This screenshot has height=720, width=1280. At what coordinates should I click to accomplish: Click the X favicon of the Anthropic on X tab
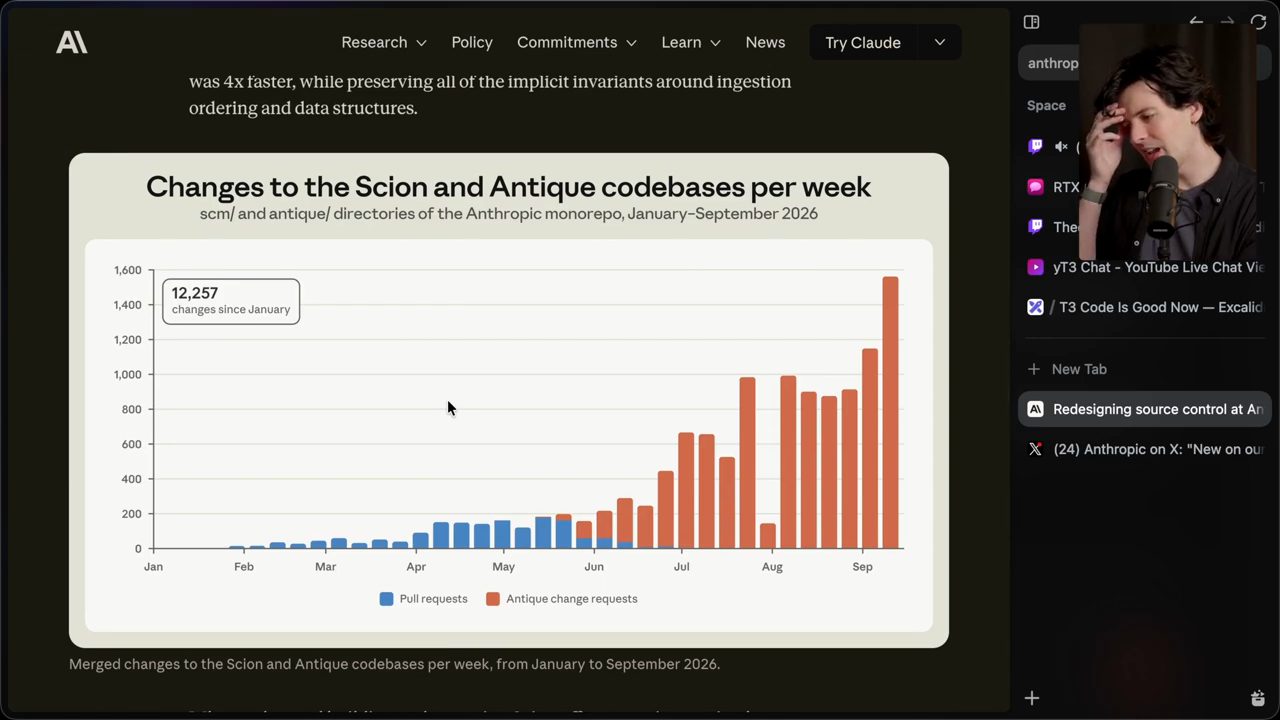(x=1035, y=449)
